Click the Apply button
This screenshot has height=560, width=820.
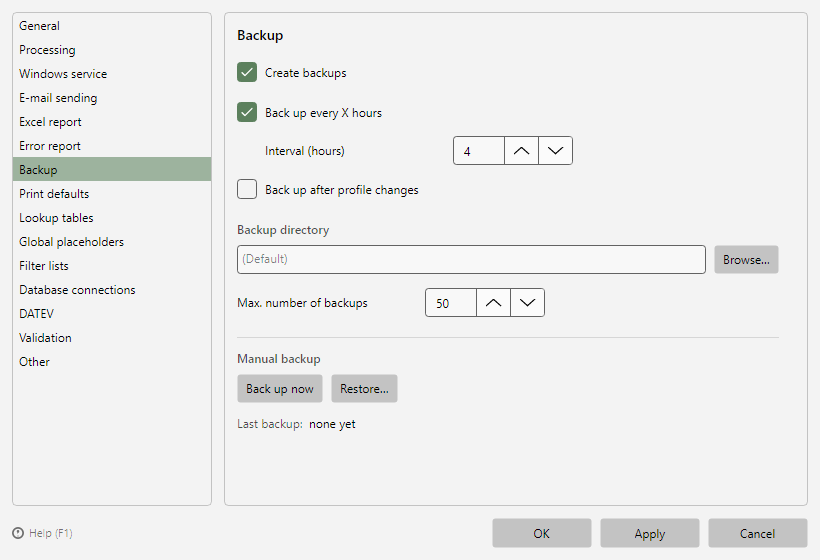[x=650, y=533]
